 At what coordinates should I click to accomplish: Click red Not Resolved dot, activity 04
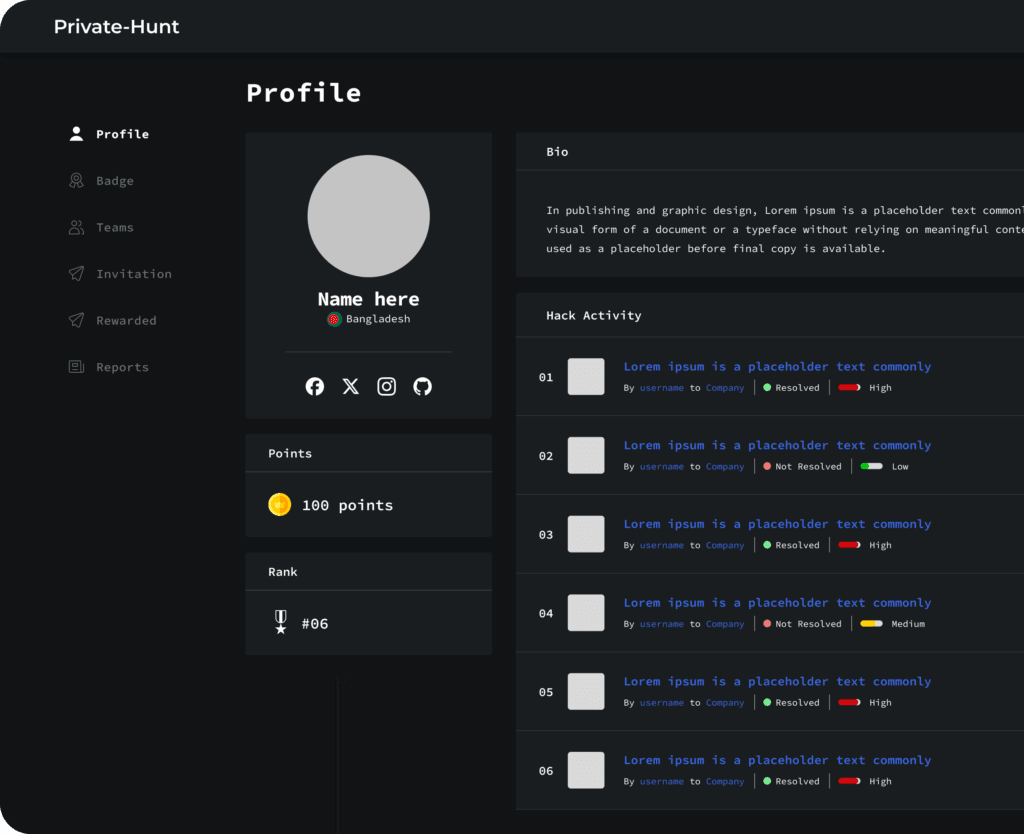point(767,624)
